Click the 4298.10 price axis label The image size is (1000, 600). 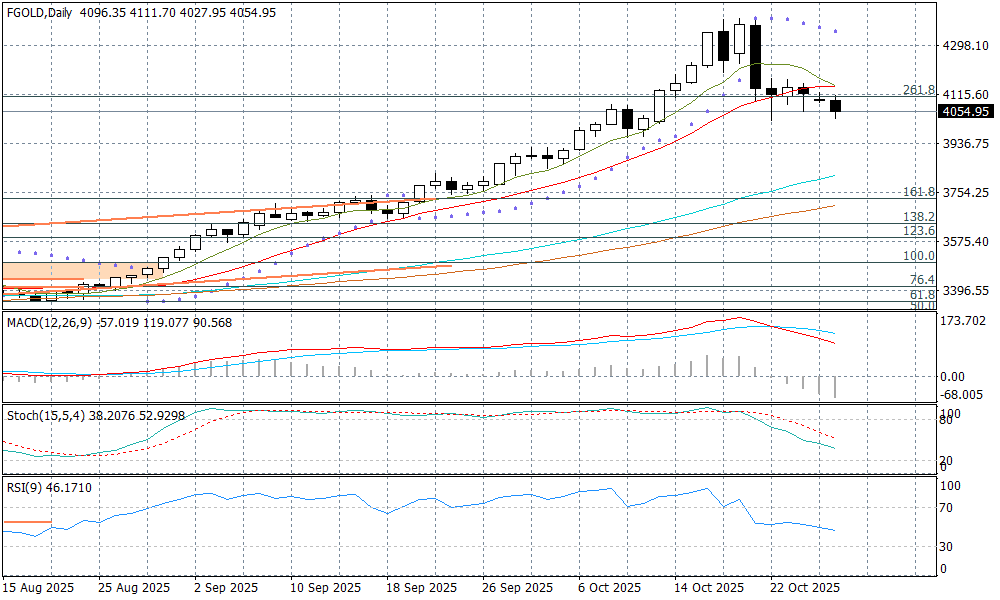point(966,46)
